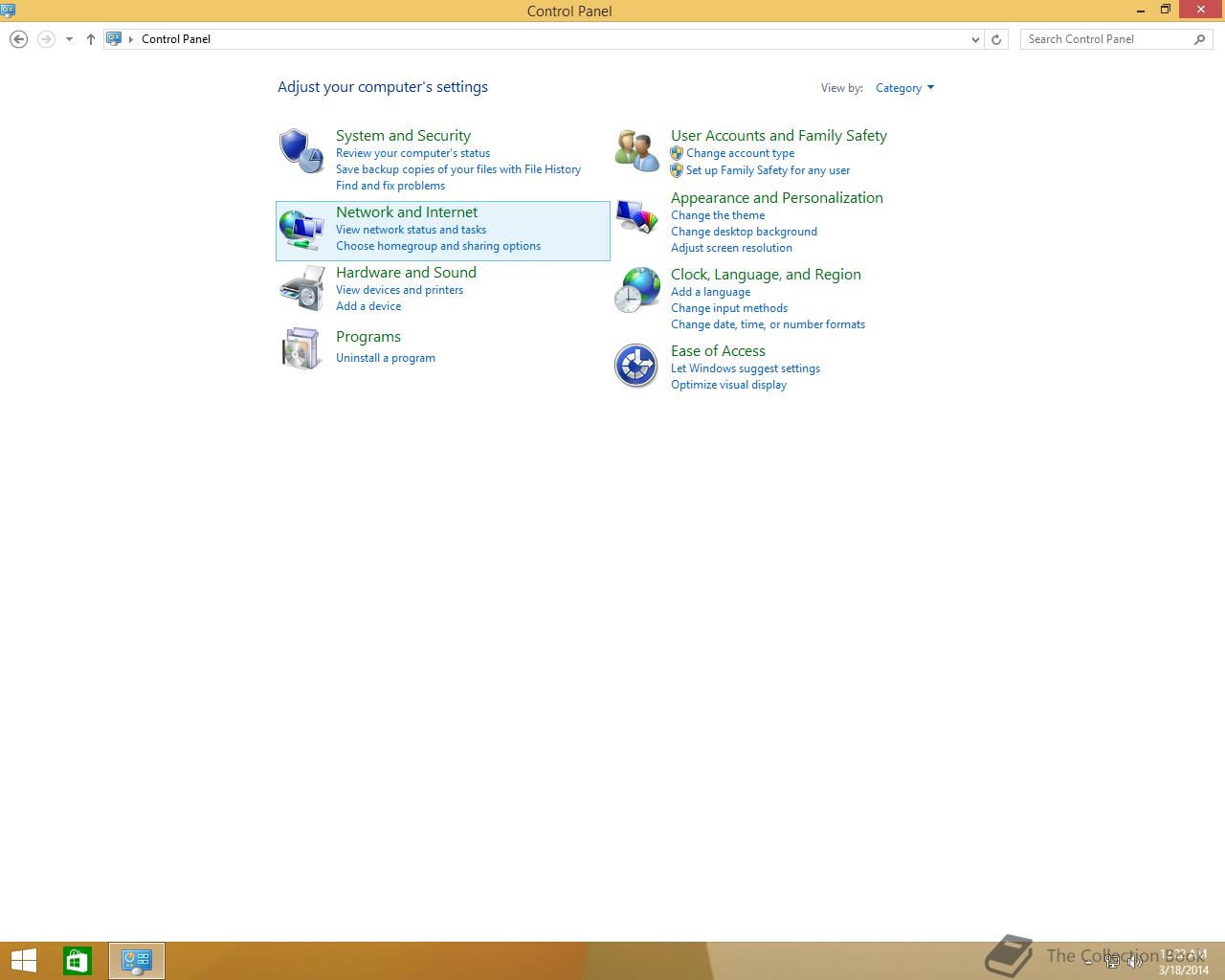Screen dimensions: 1225x980
Task: Open the volume speaker tray icon
Action: pyautogui.click(x=1135, y=963)
